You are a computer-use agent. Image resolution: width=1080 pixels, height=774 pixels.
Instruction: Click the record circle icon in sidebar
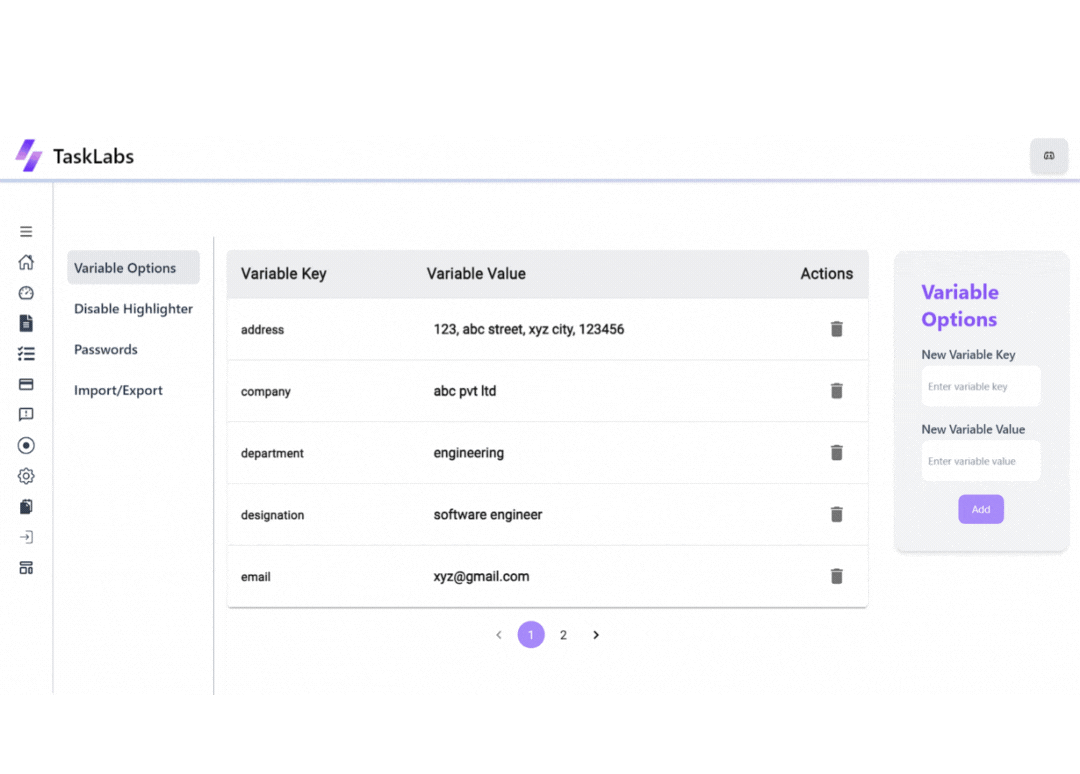click(x=26, y=445)
